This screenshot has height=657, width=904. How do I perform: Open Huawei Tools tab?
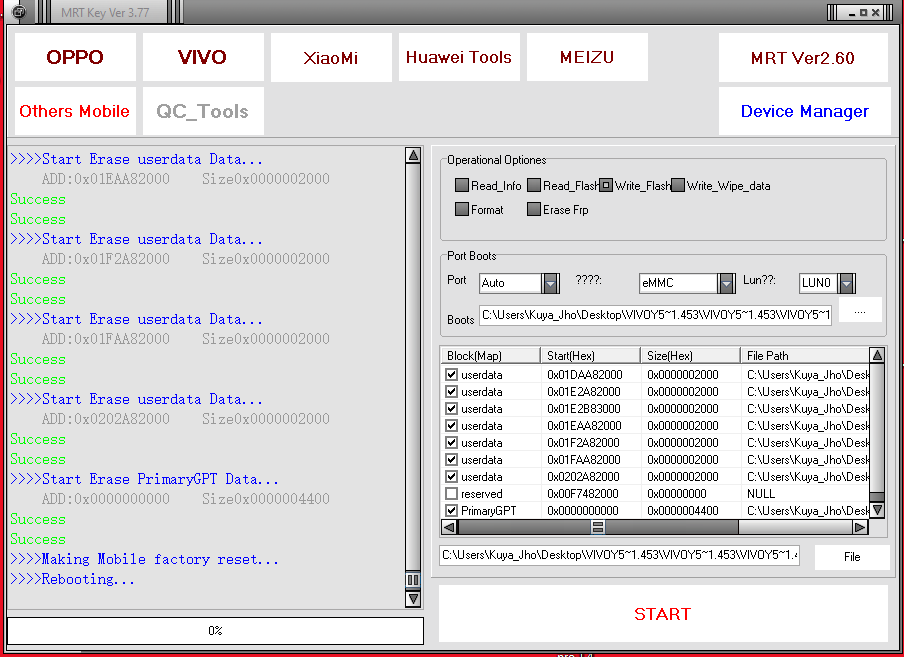pyautogui.click(x=459, y=57)
